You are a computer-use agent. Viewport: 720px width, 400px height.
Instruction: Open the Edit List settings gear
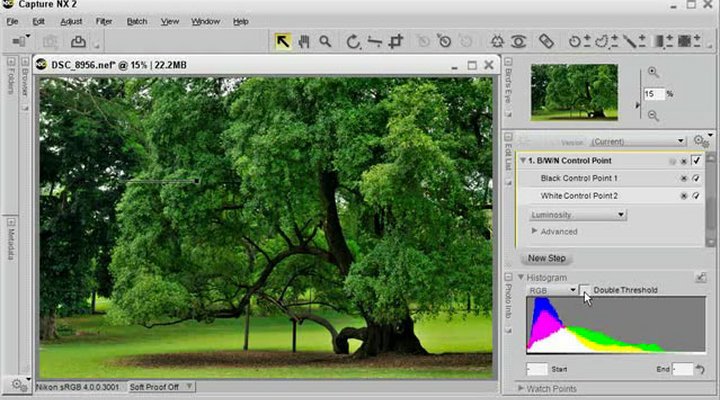[701, 141]
